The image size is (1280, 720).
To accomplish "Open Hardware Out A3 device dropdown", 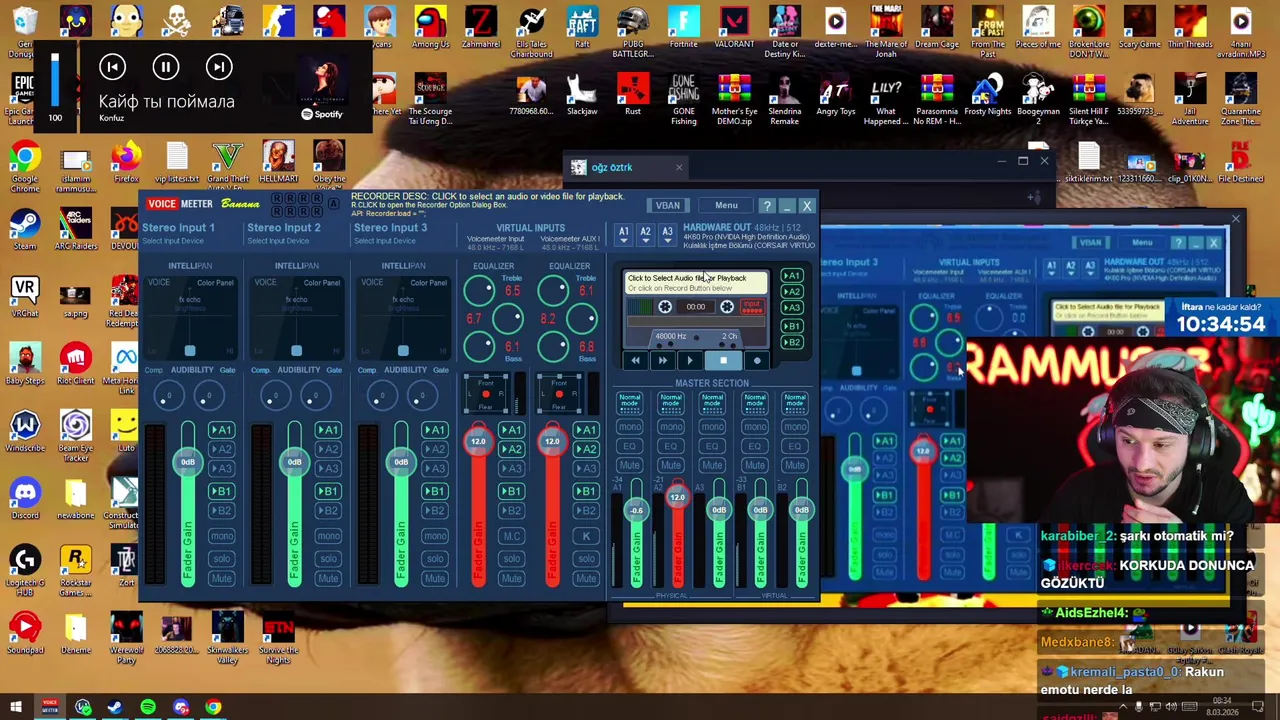I will (x=667, y=234).
